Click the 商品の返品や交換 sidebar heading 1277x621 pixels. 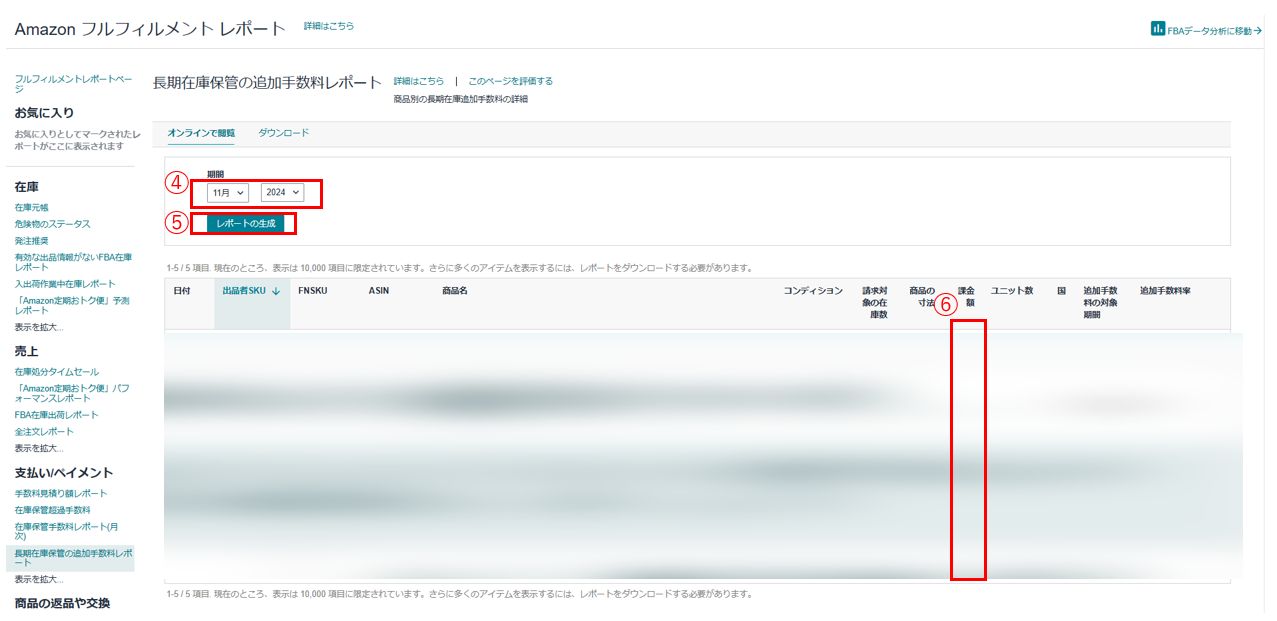click(62, 603)
